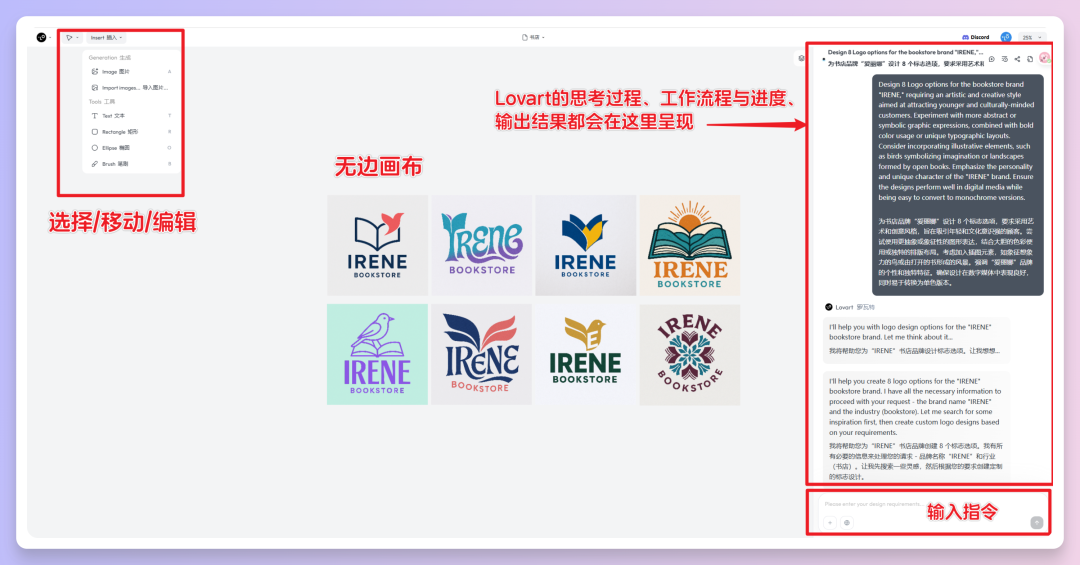Viewport: 1080px width, 565px height.
Task: Click the send arrow button
Action: coord(1037,523)
